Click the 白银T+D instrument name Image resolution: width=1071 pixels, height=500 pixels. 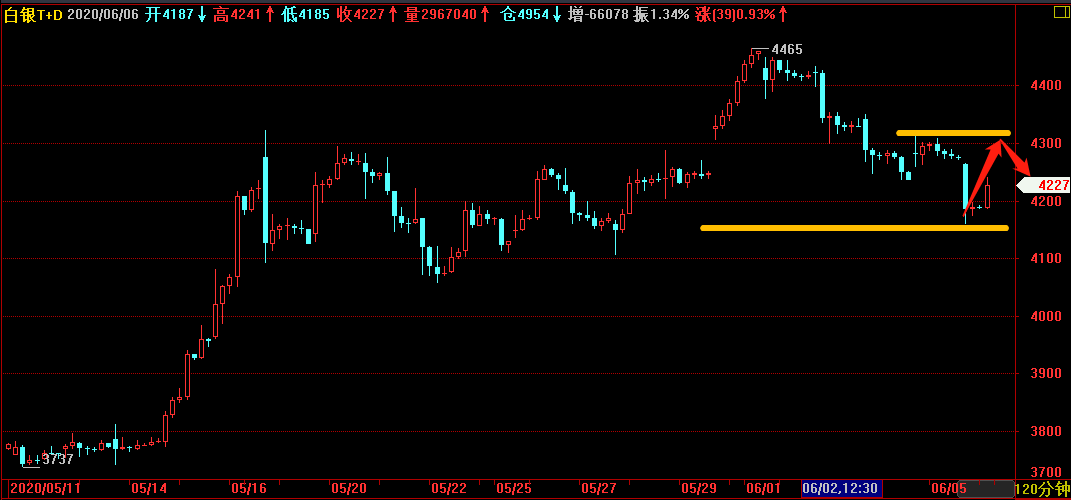point(33,14)
